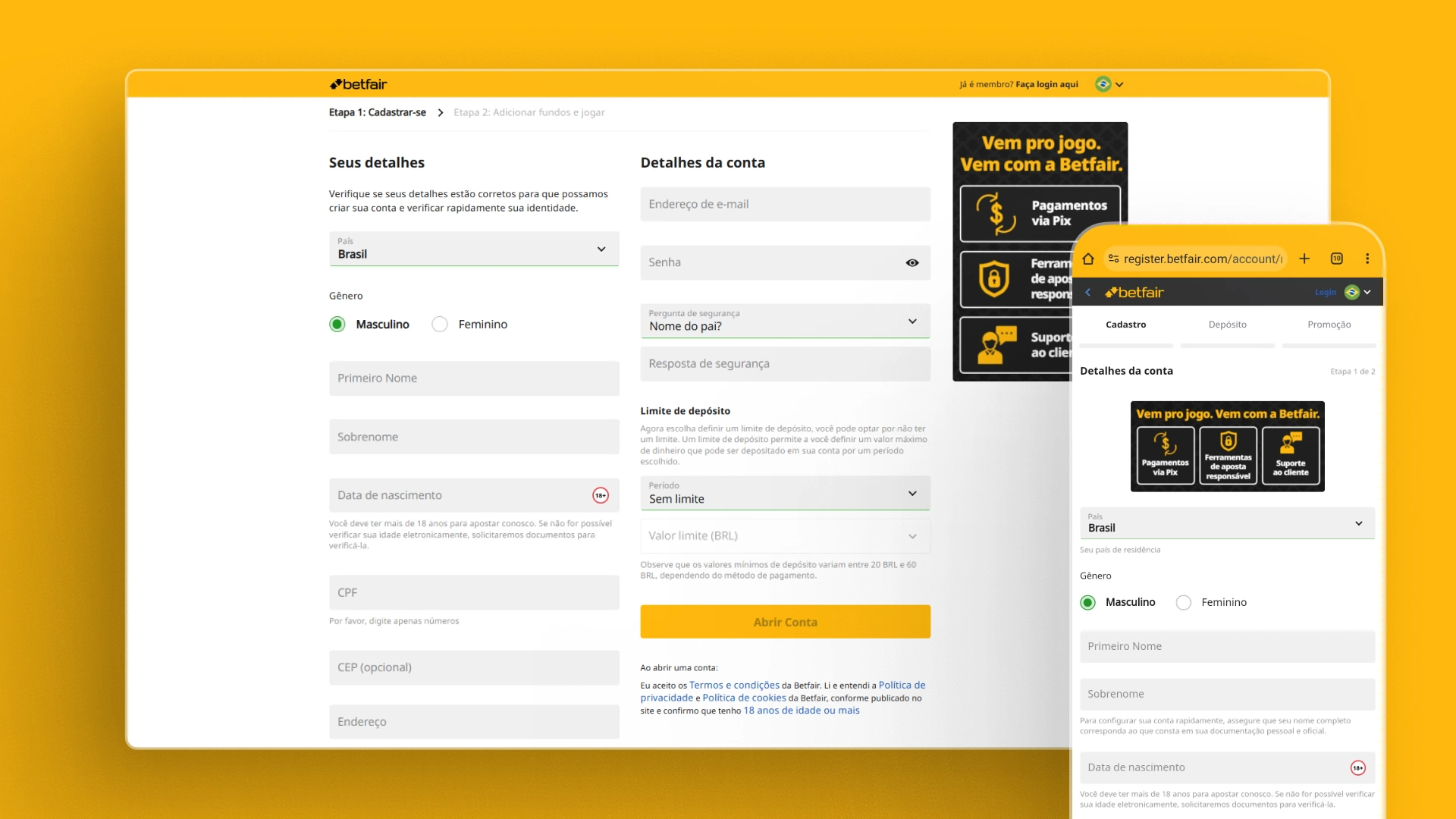
Task: Tap the Suporte ao cliente tile in the mobile banner
Action: click(x=1291, y=455)
